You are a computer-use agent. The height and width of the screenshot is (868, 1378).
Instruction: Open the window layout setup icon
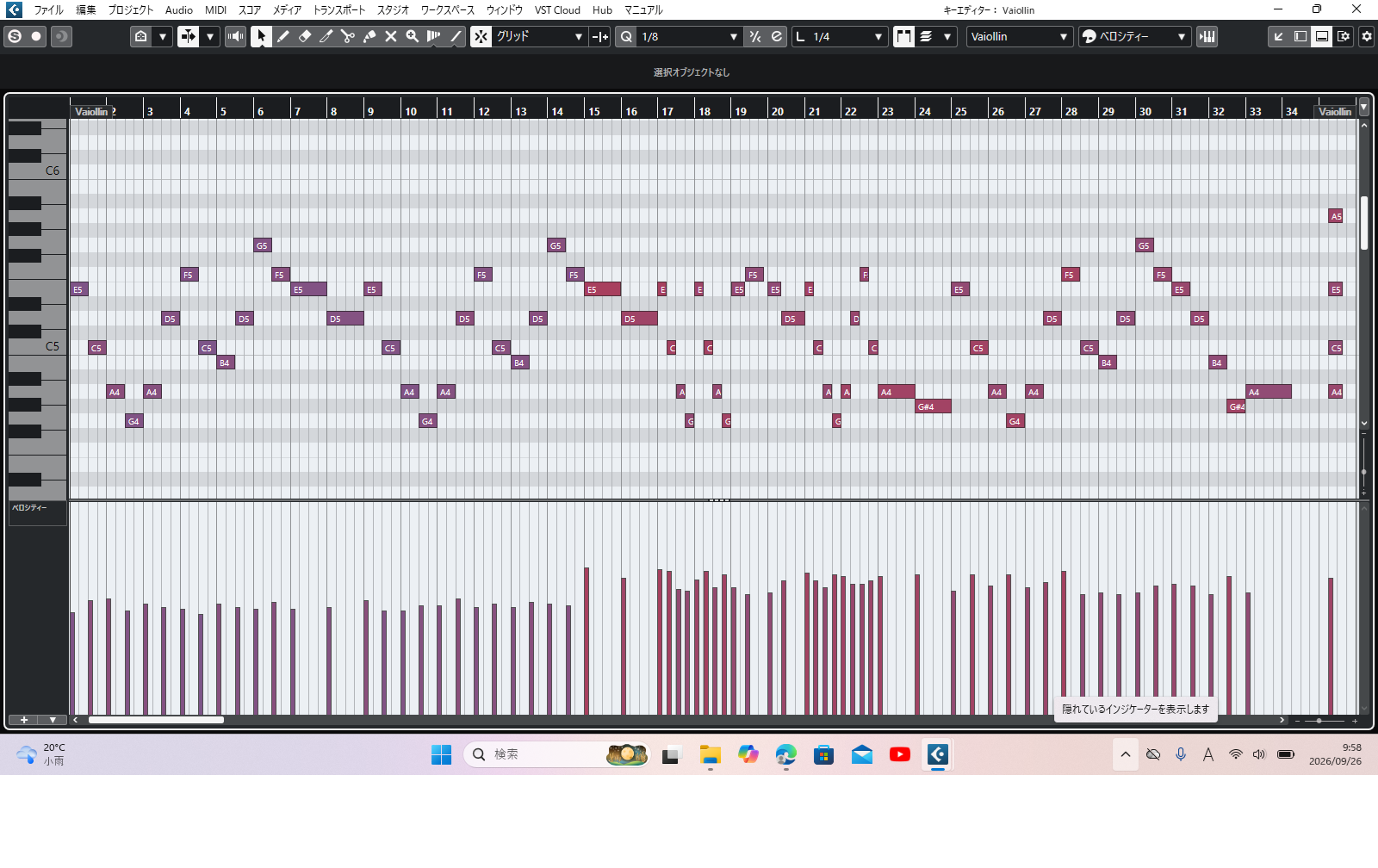1344,36
